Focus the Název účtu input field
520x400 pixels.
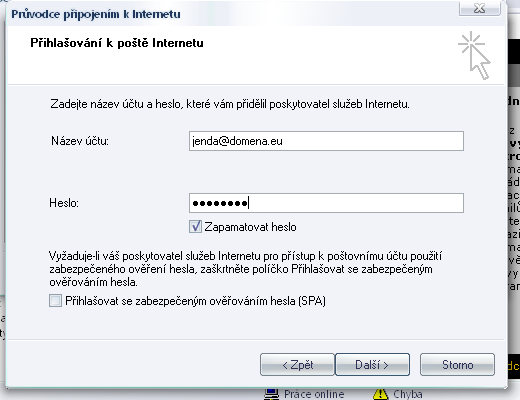click(x=326, y=141)
